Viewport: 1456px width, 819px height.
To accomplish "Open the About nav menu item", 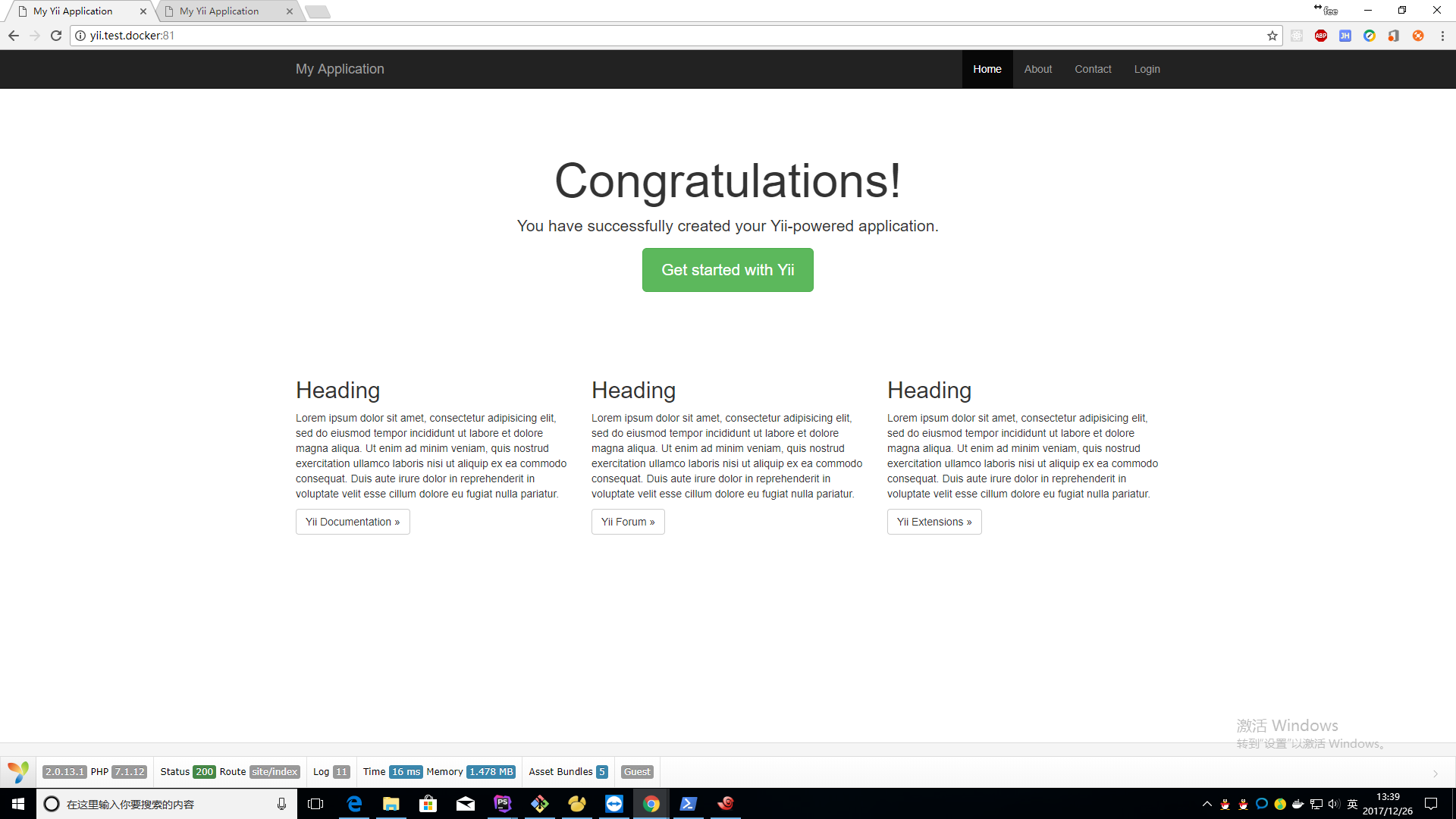I will (x=1037, y=69).
